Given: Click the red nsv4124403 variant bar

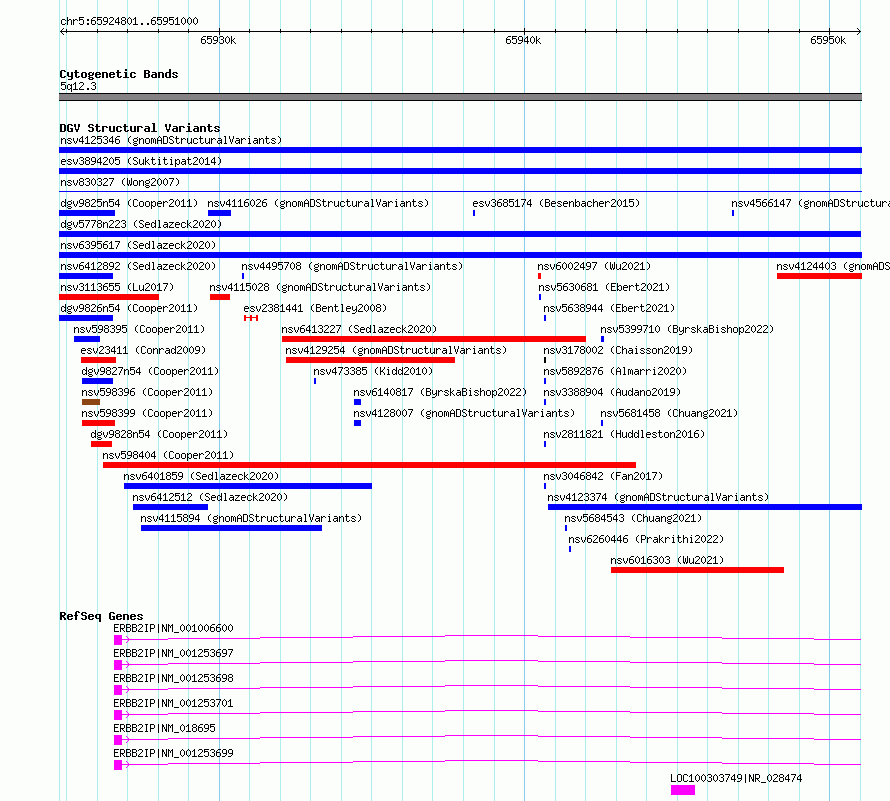Looking at the screenshot, I should [819, 276].
